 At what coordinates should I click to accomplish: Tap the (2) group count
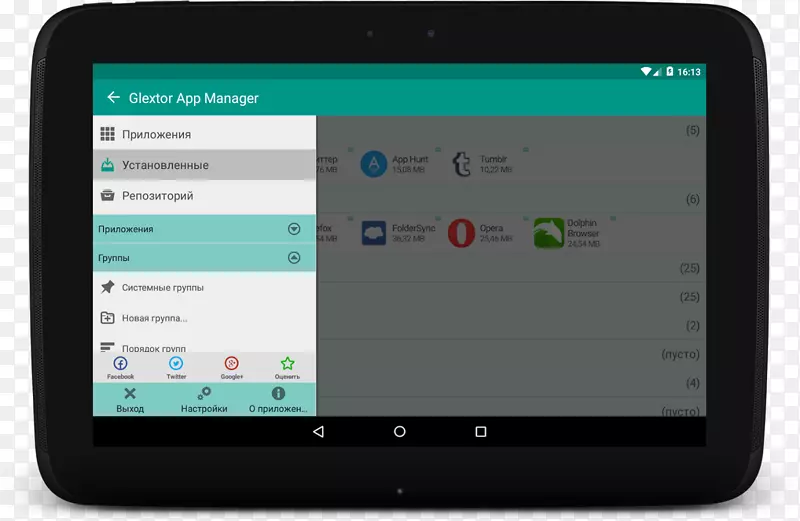point(692,326)
